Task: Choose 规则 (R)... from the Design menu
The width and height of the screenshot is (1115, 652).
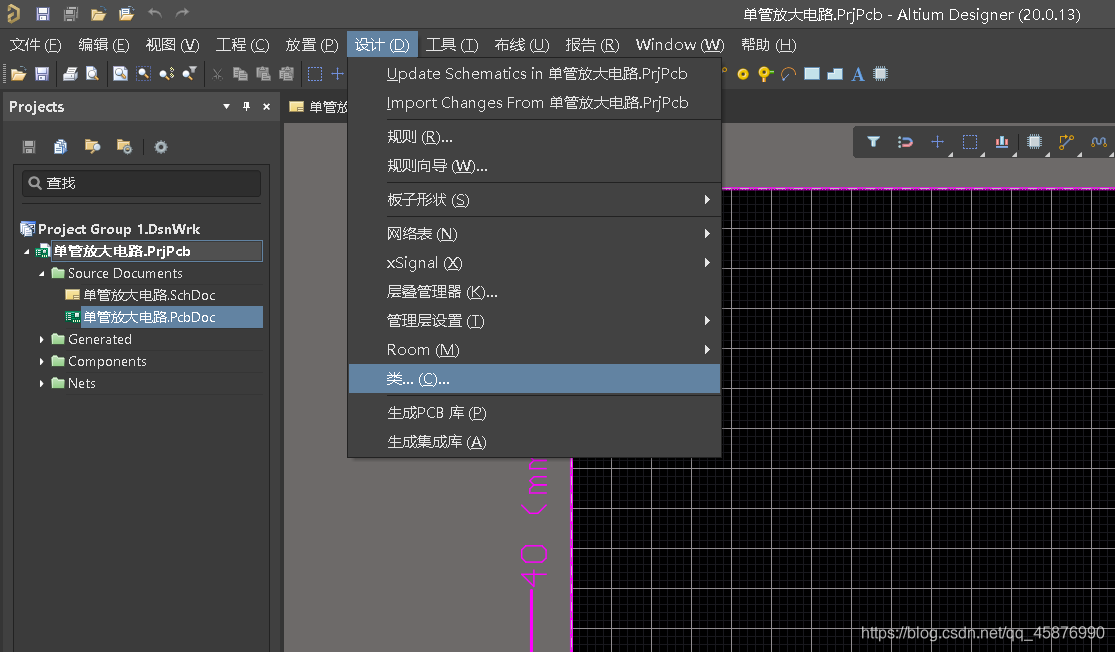Action: pyautogui.click(x=534, y=137)
